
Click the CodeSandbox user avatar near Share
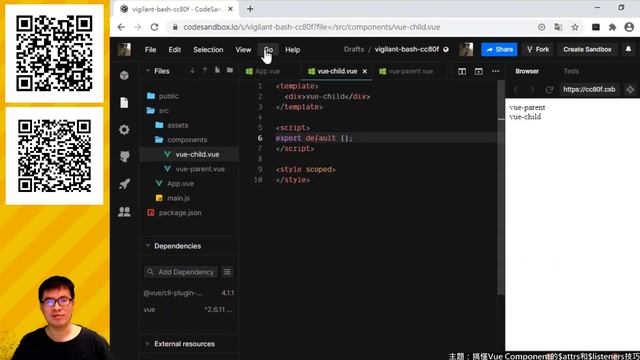466,49
